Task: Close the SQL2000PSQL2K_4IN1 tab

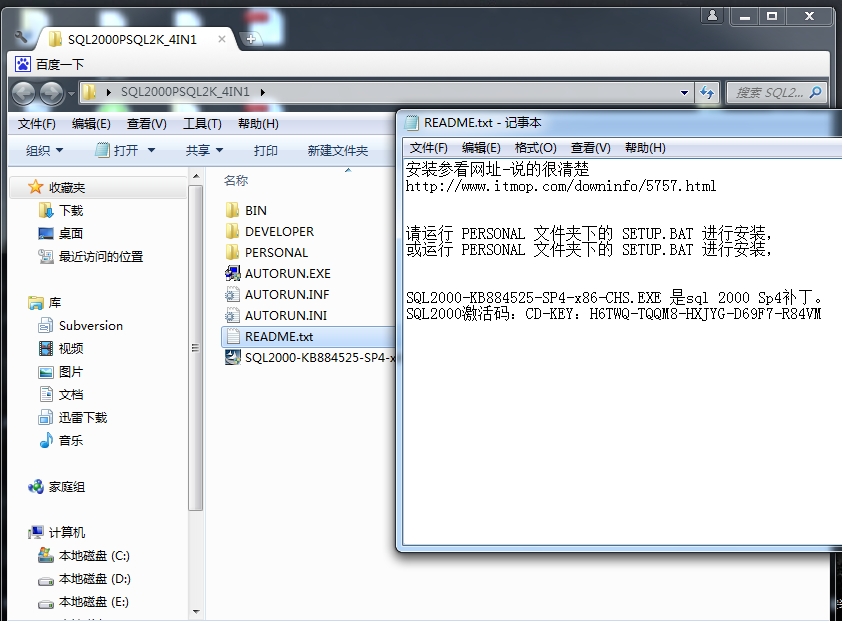Action: 222,39
